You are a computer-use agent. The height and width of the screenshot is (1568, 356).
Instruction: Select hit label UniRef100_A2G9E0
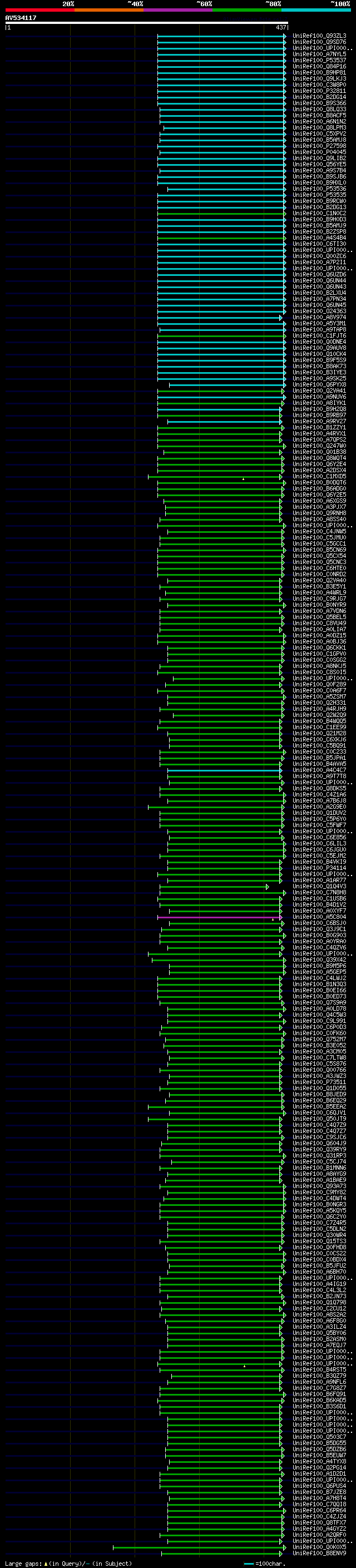[319, 807]
